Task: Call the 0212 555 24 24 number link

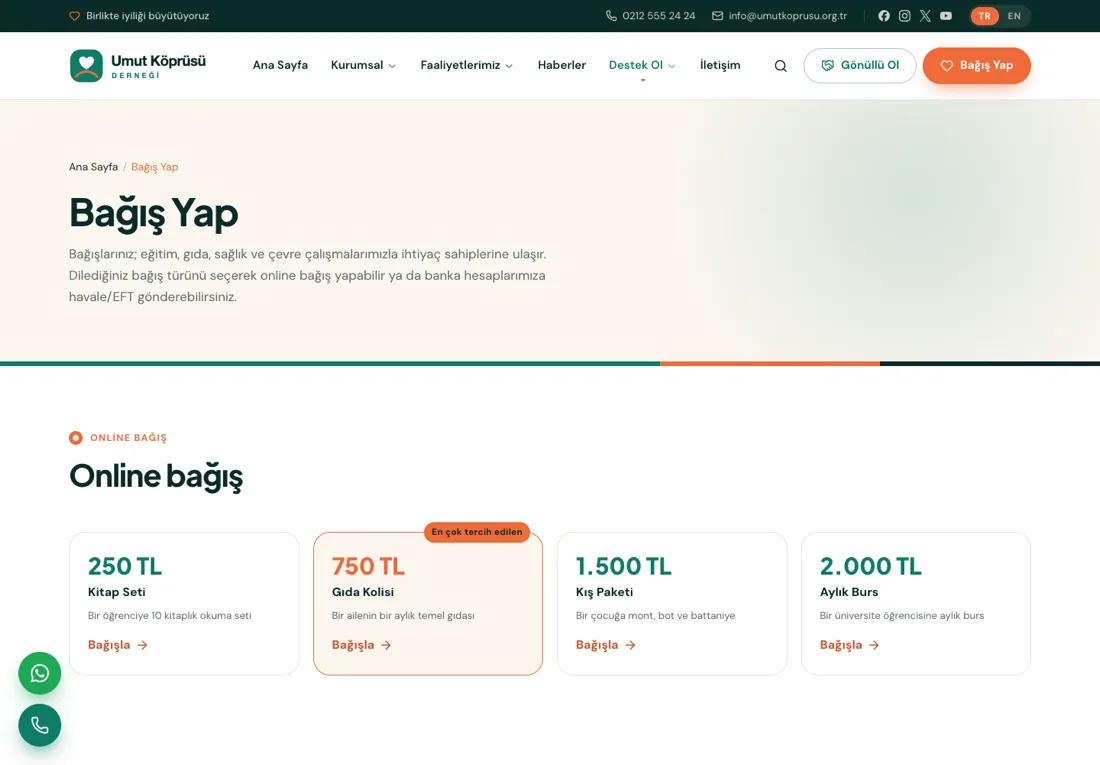Action: [x=659, y=15]
